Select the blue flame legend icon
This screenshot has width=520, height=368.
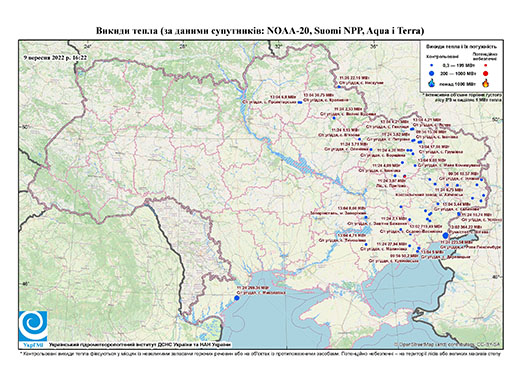pos(432,83)
